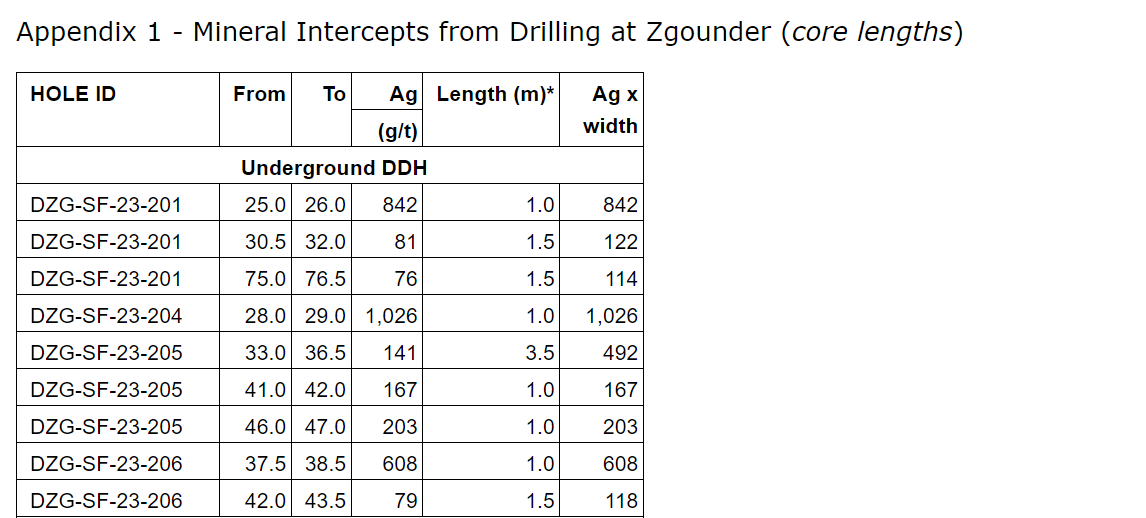Select the To value 32.0 cell
This screenshot has width=1146, height=518.
coord(325,242)
